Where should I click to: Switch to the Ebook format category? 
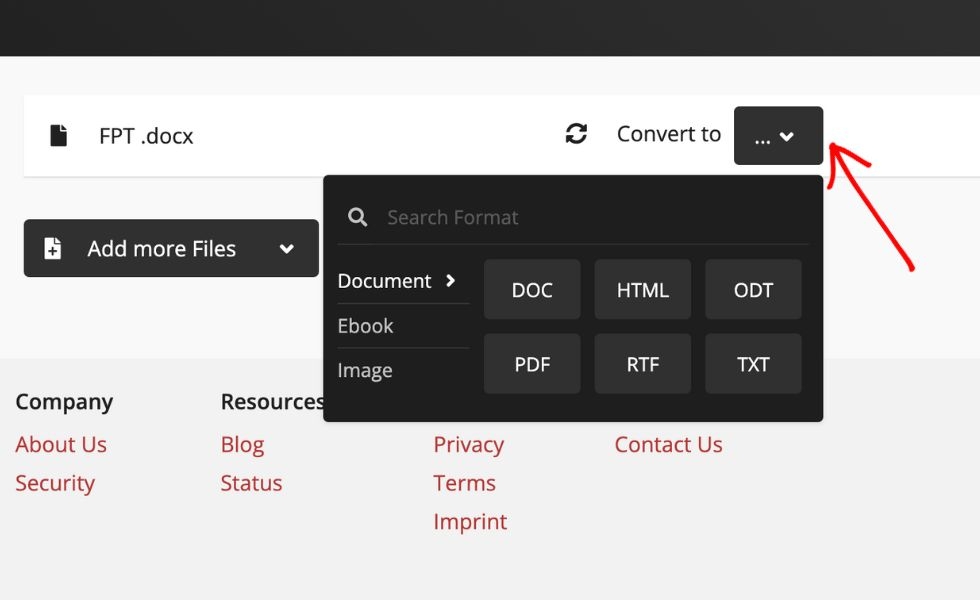(365, 325)
